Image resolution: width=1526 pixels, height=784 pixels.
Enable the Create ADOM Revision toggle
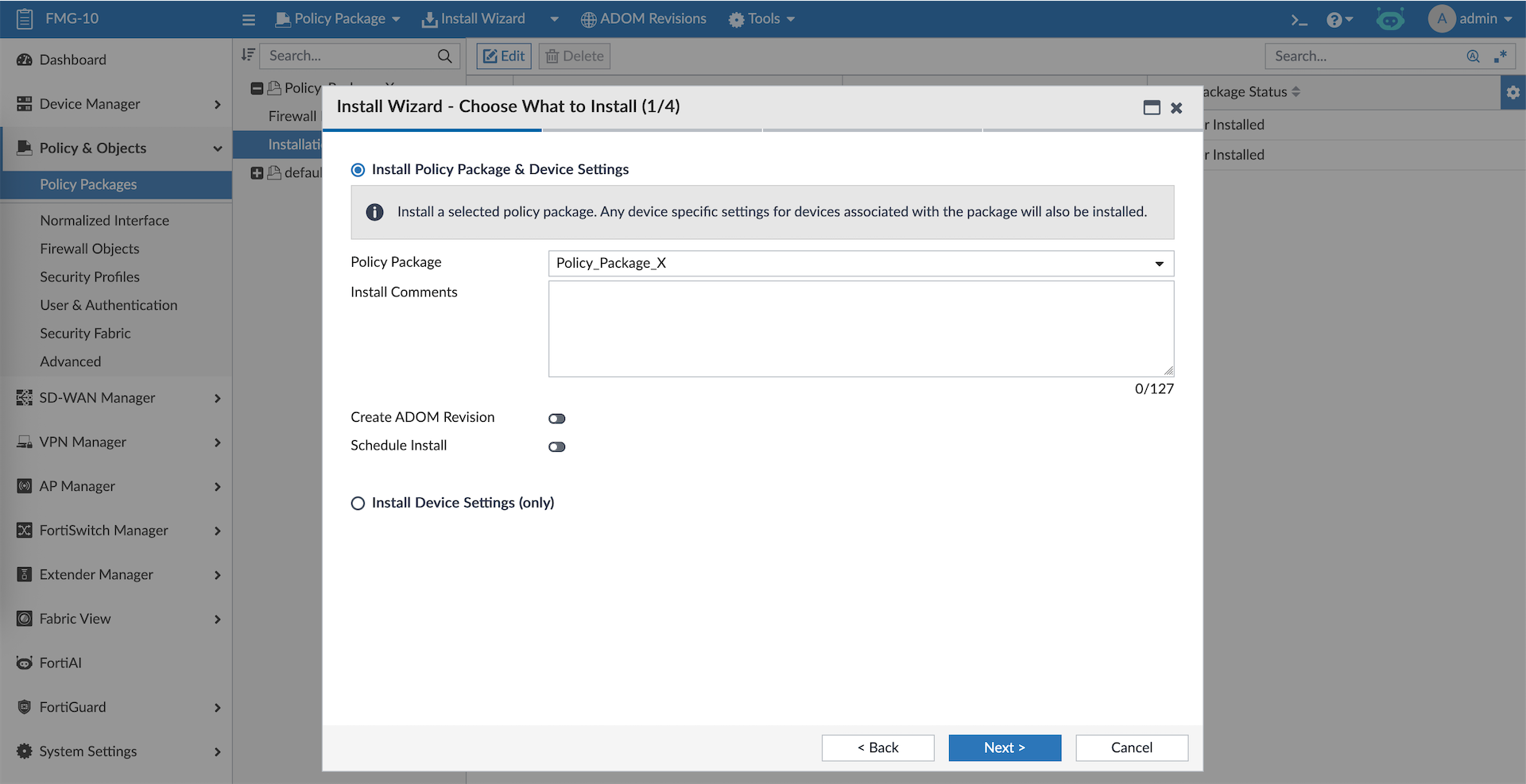pyautogui.click(x=556, y=419)
